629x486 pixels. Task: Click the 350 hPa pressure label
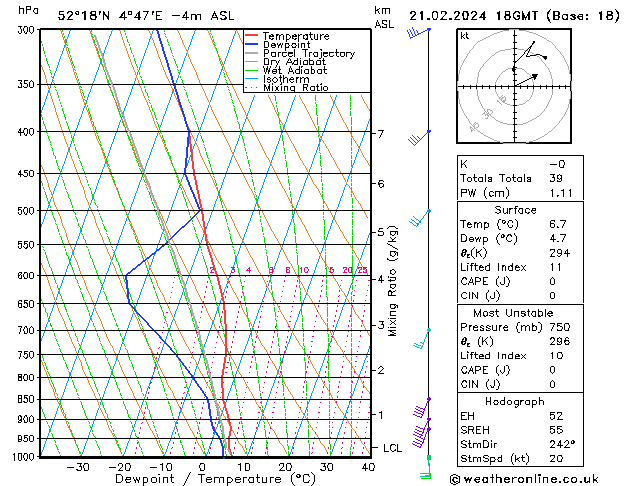pyautogui.click(x=28, y=85)
